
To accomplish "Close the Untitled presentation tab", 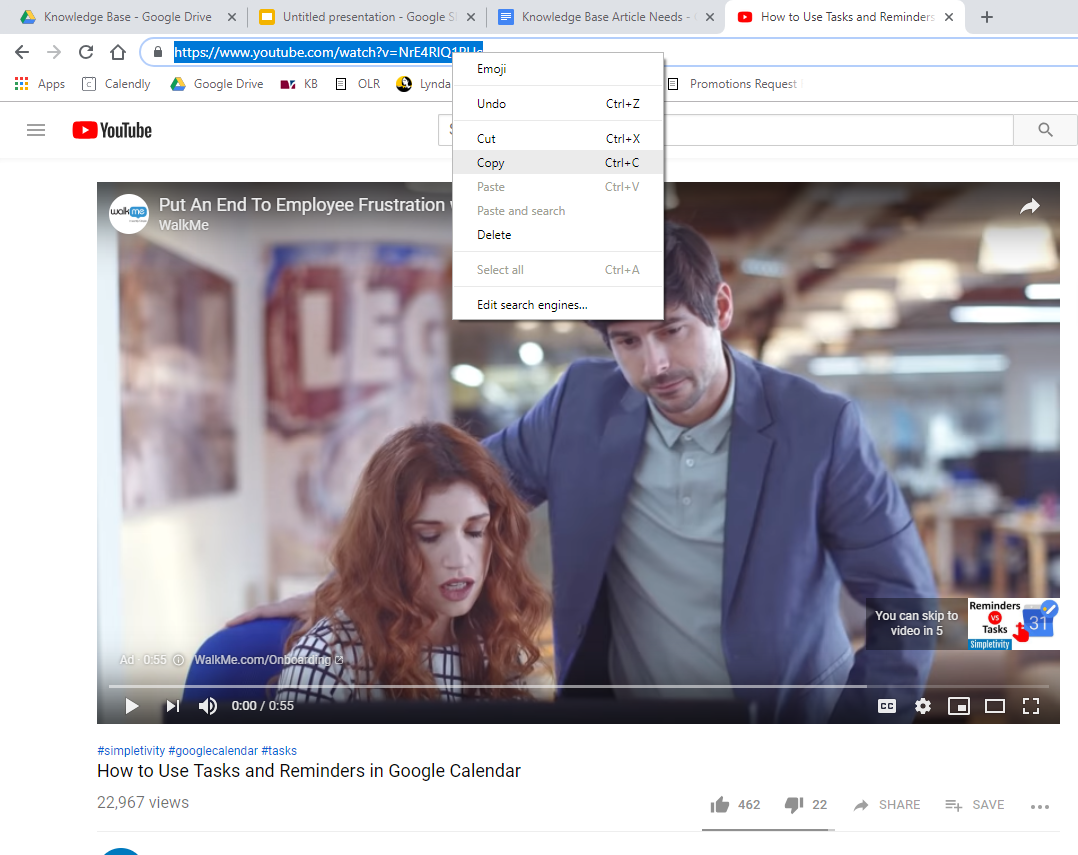I will [471, 17].
